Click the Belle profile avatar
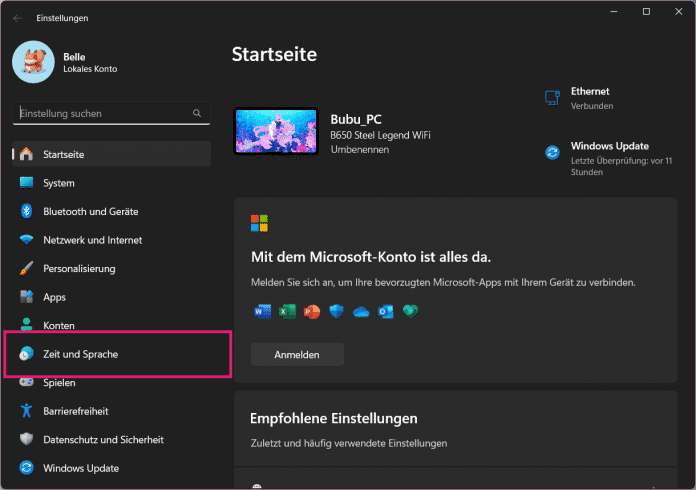 click(x=32, y=63)
